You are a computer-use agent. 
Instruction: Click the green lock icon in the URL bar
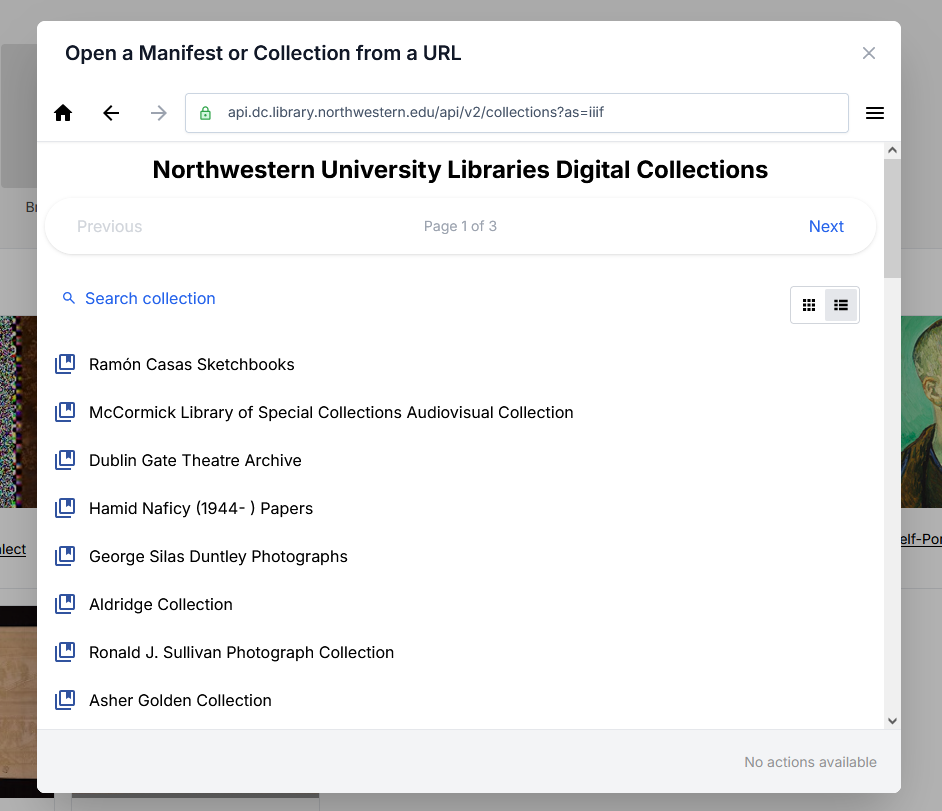point(205,112)
